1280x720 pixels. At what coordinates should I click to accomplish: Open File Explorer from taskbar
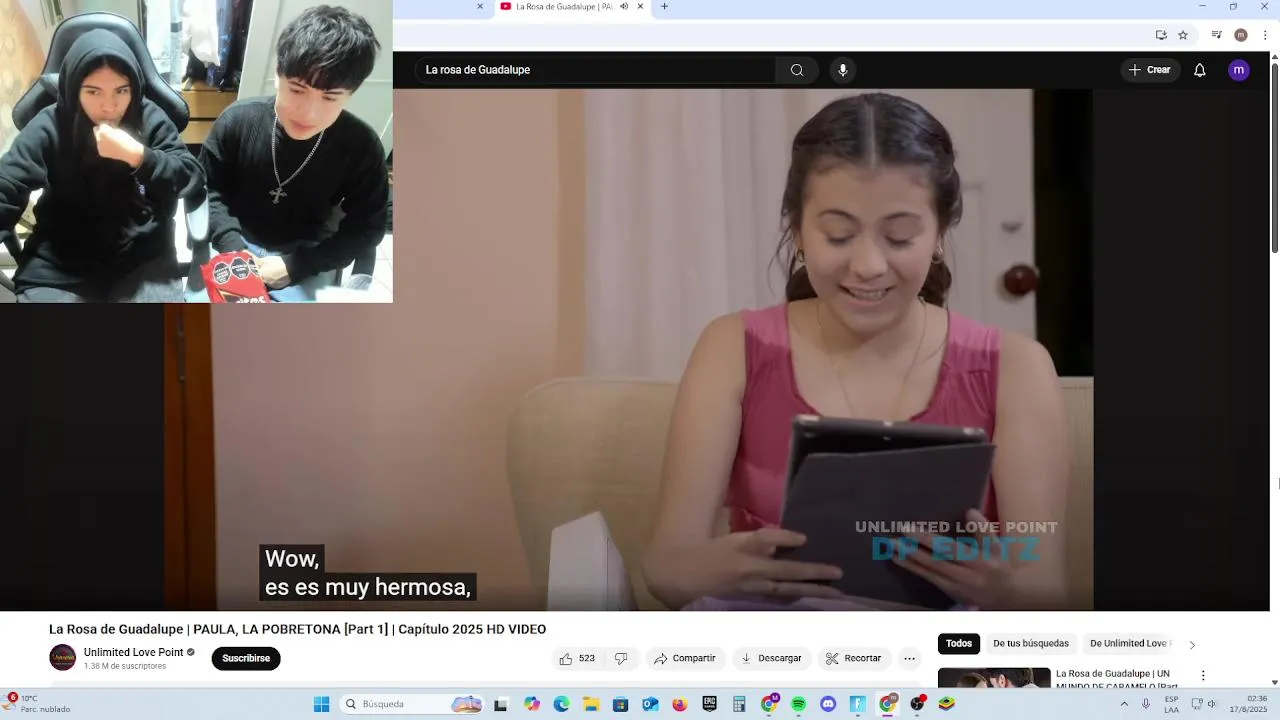pos(591,704)
